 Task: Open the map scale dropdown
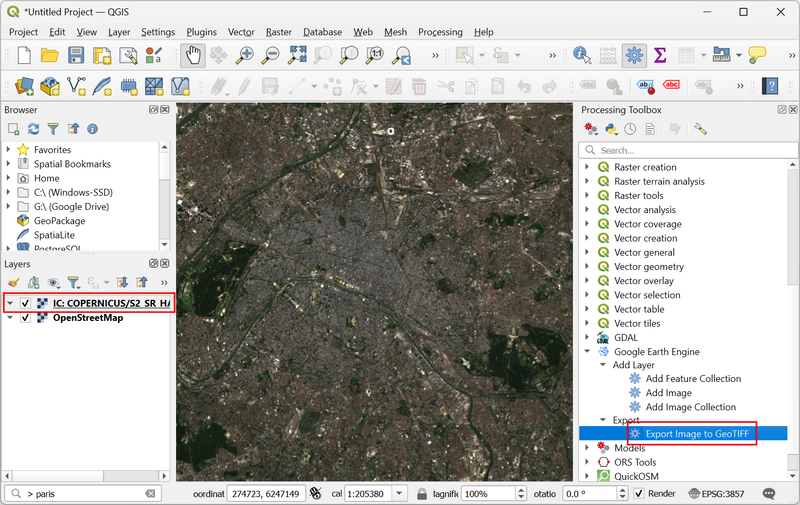click(400, 494)
